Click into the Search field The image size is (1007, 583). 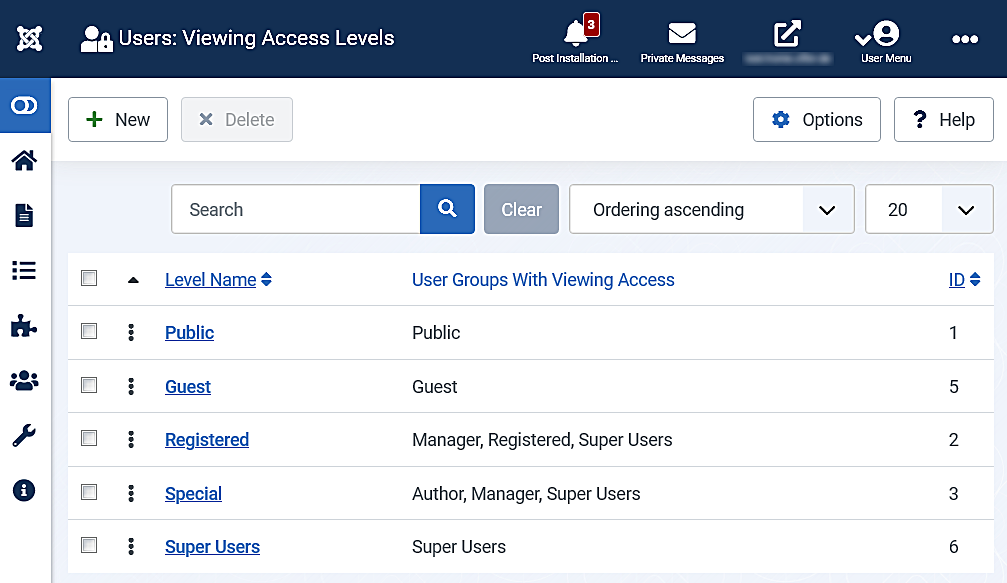pyautogui.click(x=296, y=210)
